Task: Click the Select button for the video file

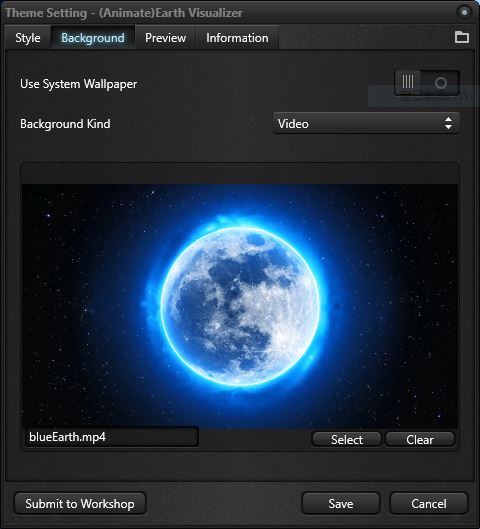Action: click(x=347, y=439)
